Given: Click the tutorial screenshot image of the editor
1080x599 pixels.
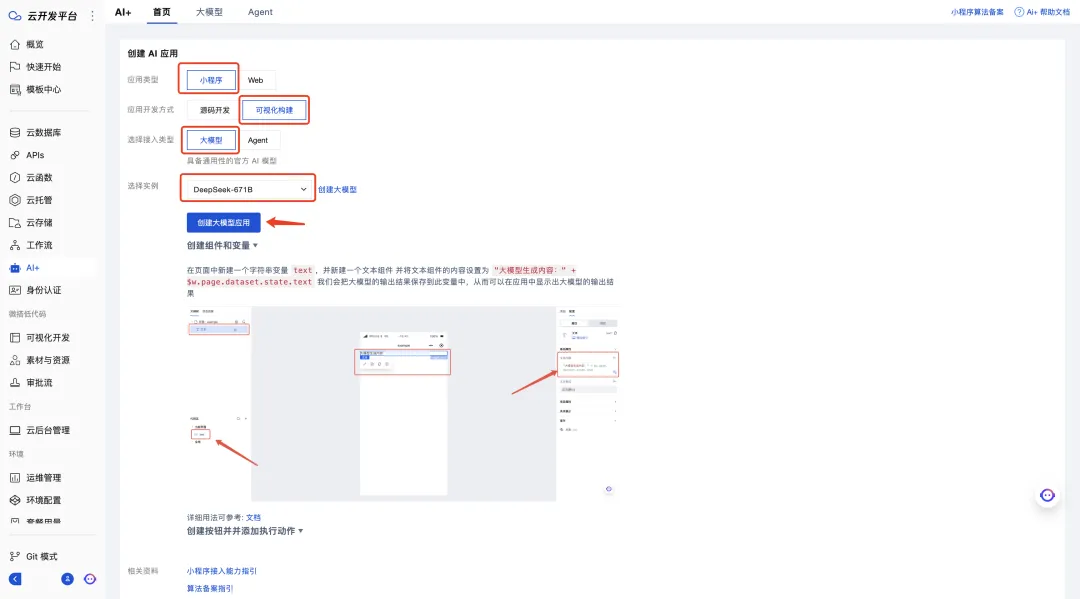Looking at the screenshot, I should click(403, 403).
